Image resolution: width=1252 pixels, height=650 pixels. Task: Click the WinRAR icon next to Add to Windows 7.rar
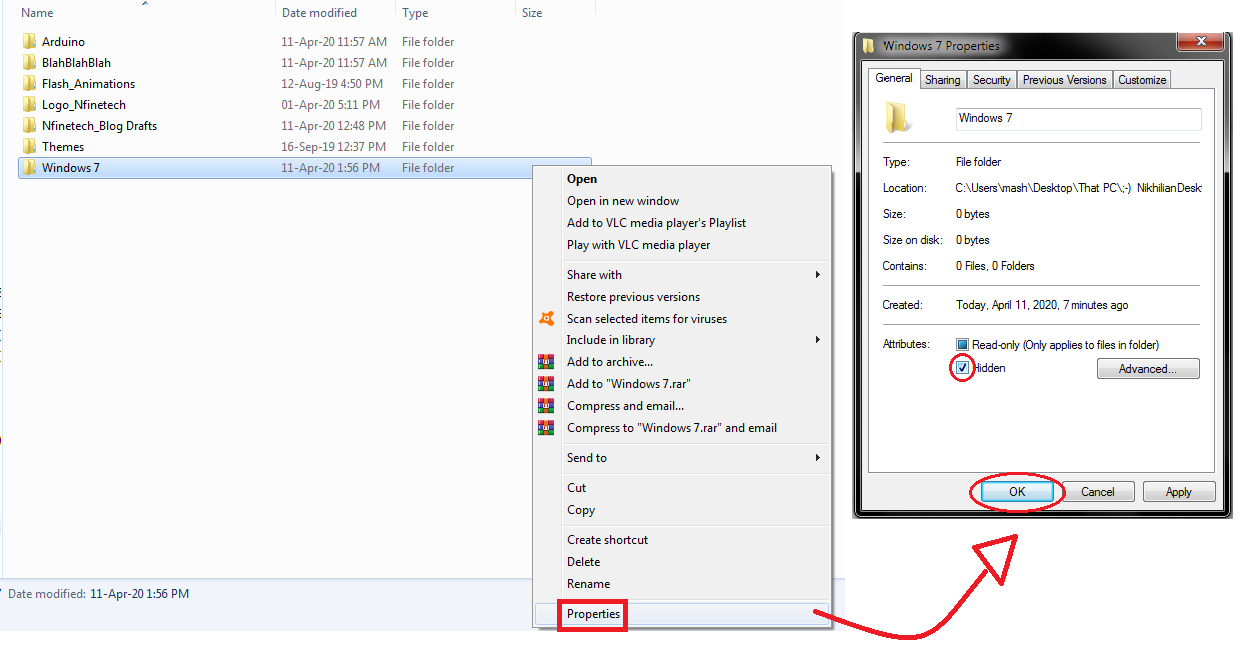tap(546, 383)
